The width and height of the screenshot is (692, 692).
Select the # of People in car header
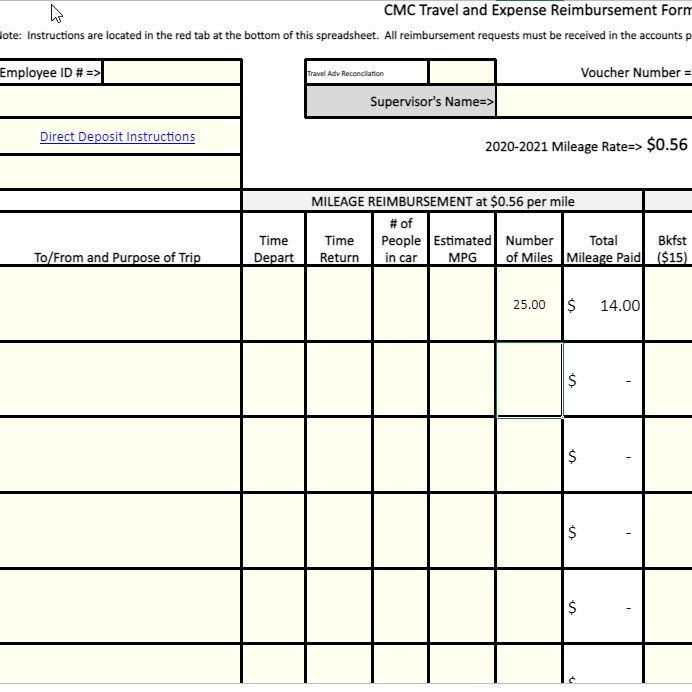click(x=401, y=241)
